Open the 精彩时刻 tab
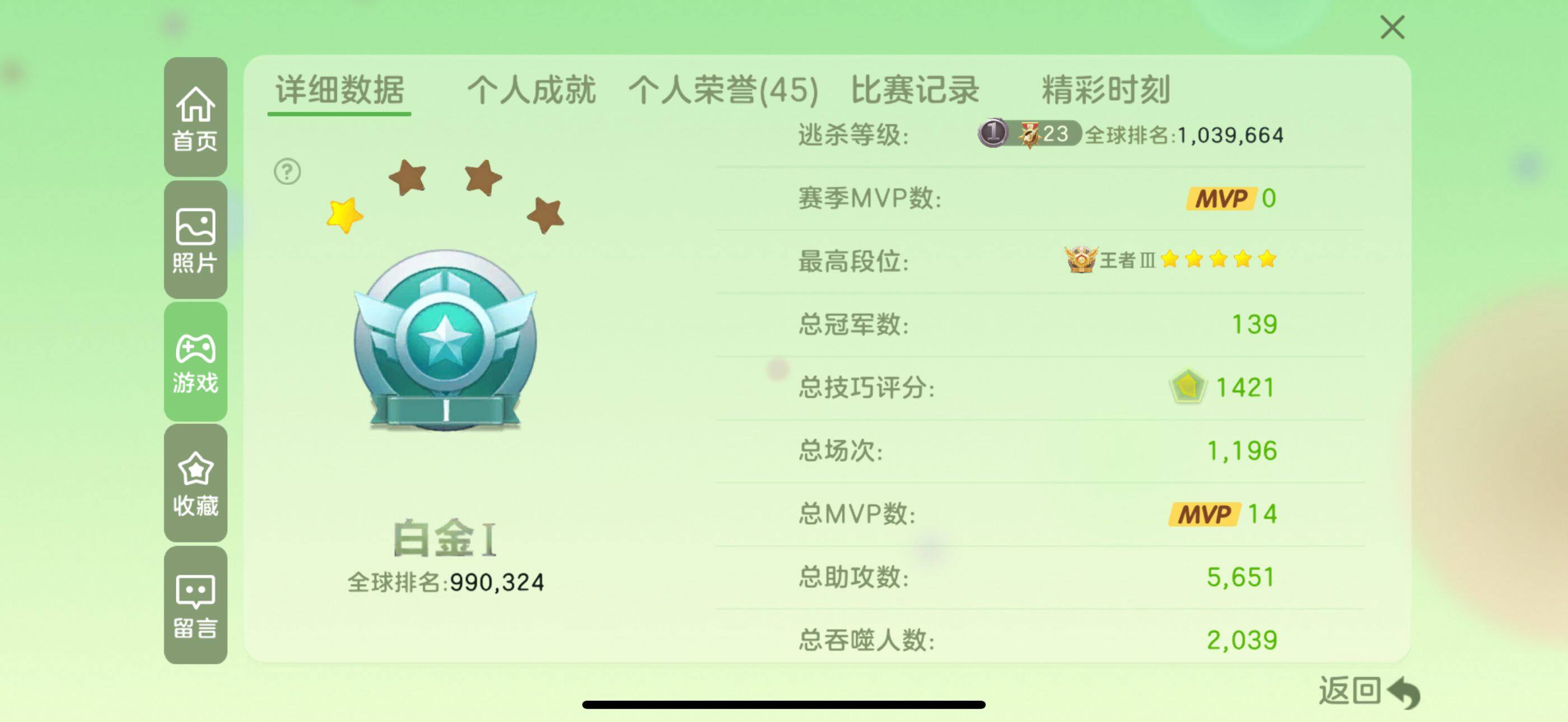1568x722 pixels. pos(1106,90)
